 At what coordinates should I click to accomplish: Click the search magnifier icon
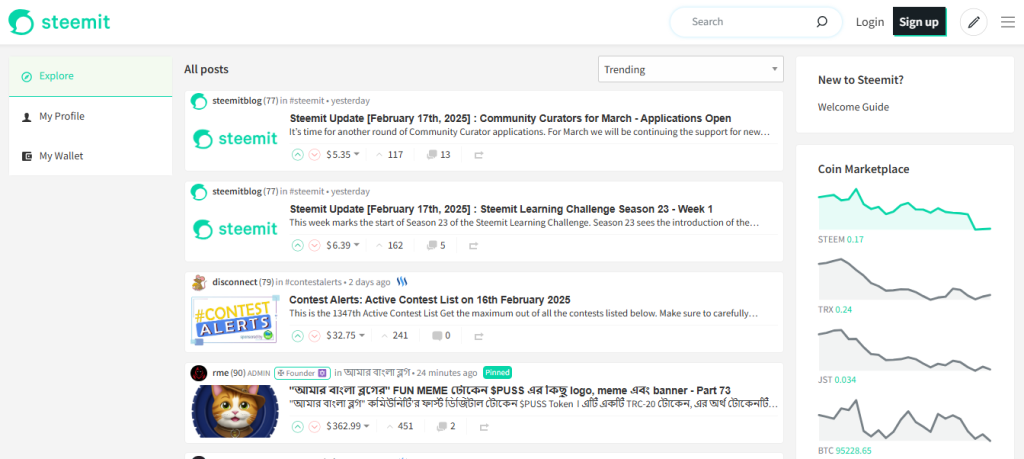pos(822,22)
